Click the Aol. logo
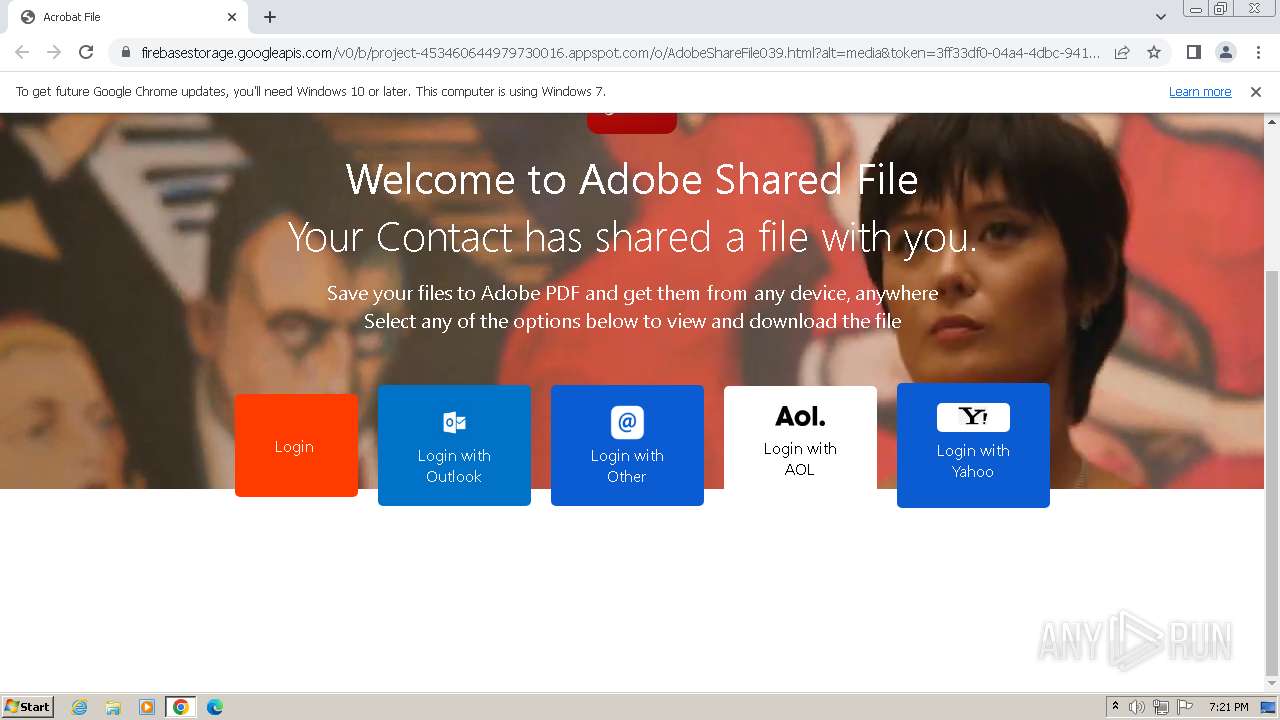This screenshot has width=1280, height=720. [x=800, y=416]
